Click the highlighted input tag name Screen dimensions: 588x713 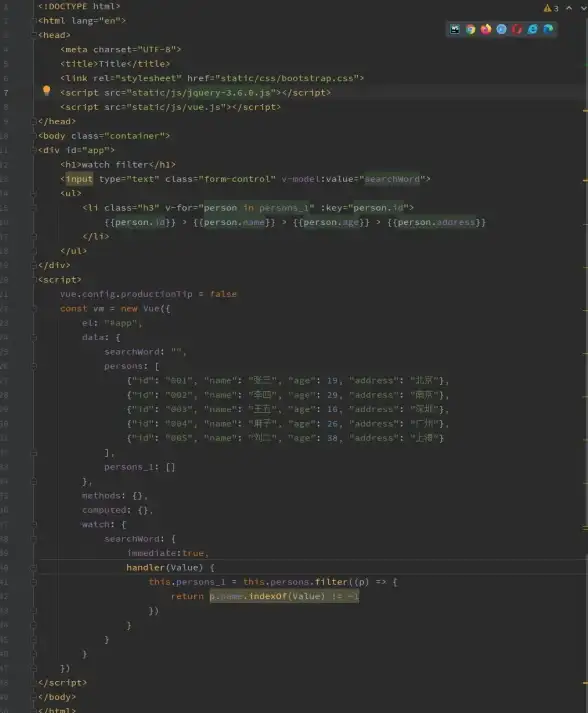[79, 179]
